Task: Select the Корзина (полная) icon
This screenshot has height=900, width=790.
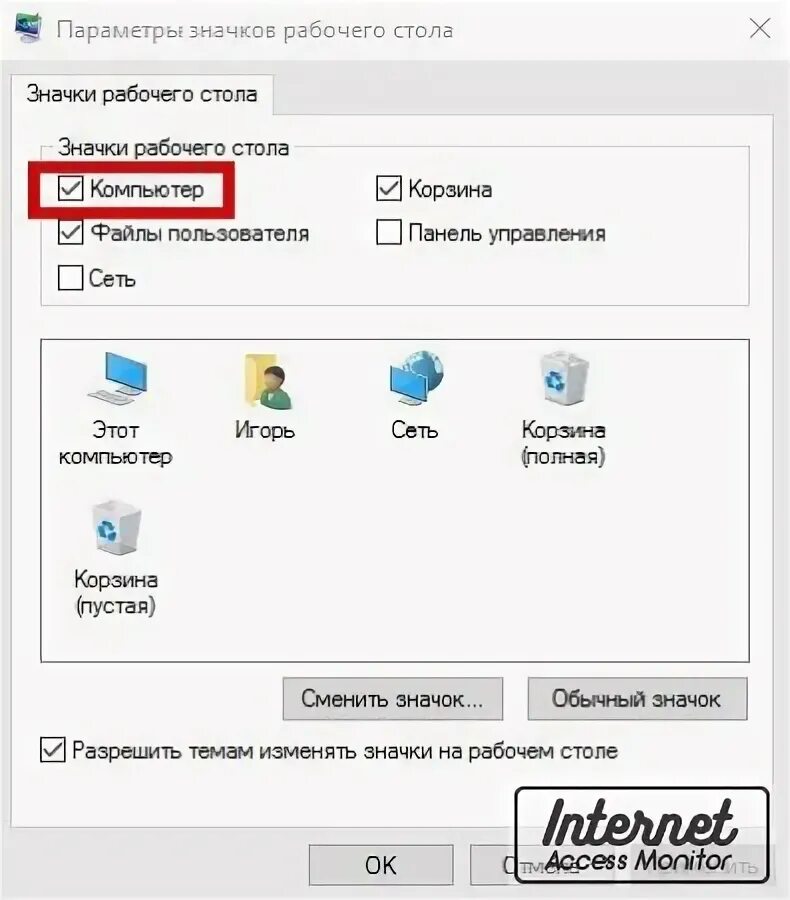Action: pyautogui.click(x=563, y=409)
